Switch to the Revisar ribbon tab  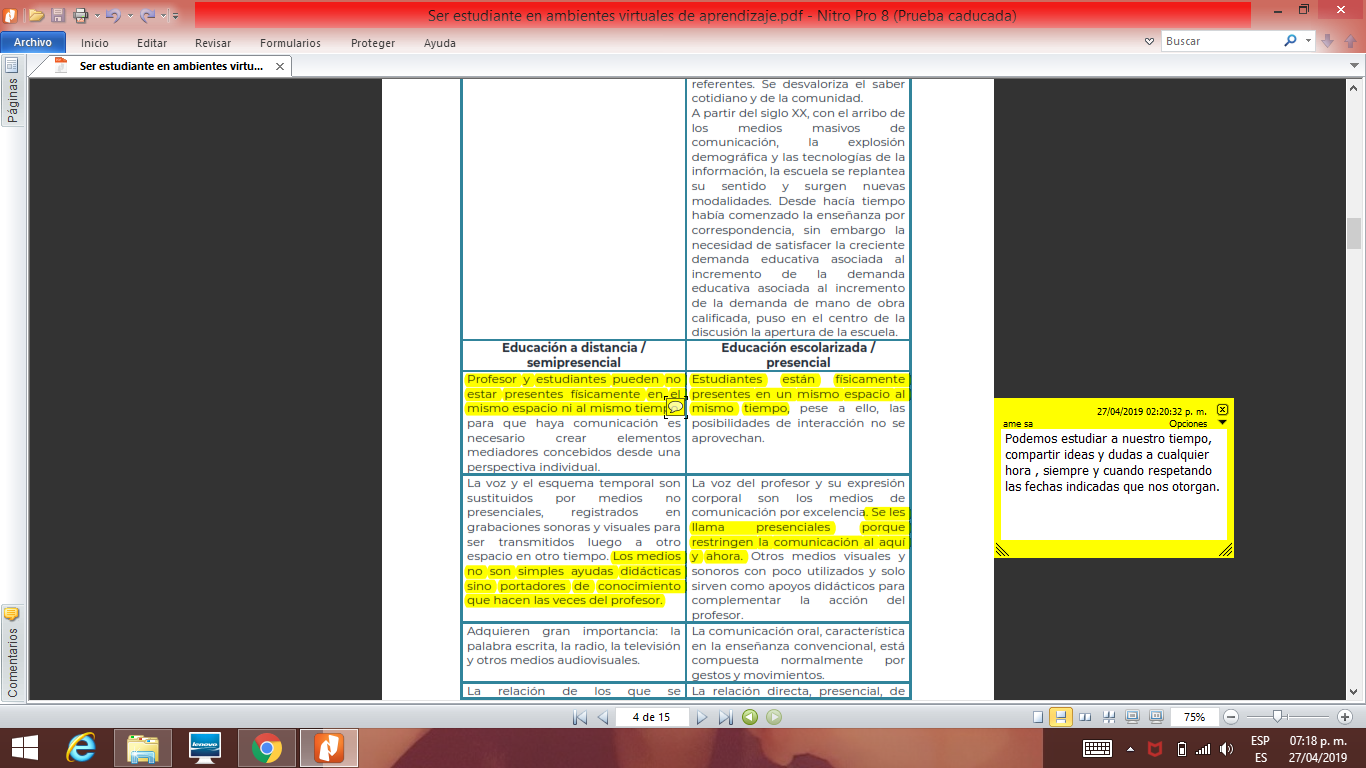click(213, 43)
